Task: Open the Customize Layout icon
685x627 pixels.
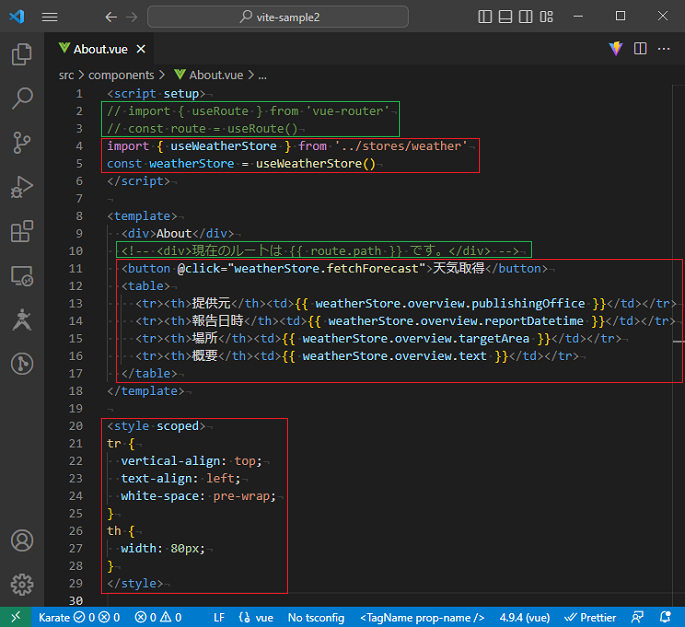Action: (546, 17)
